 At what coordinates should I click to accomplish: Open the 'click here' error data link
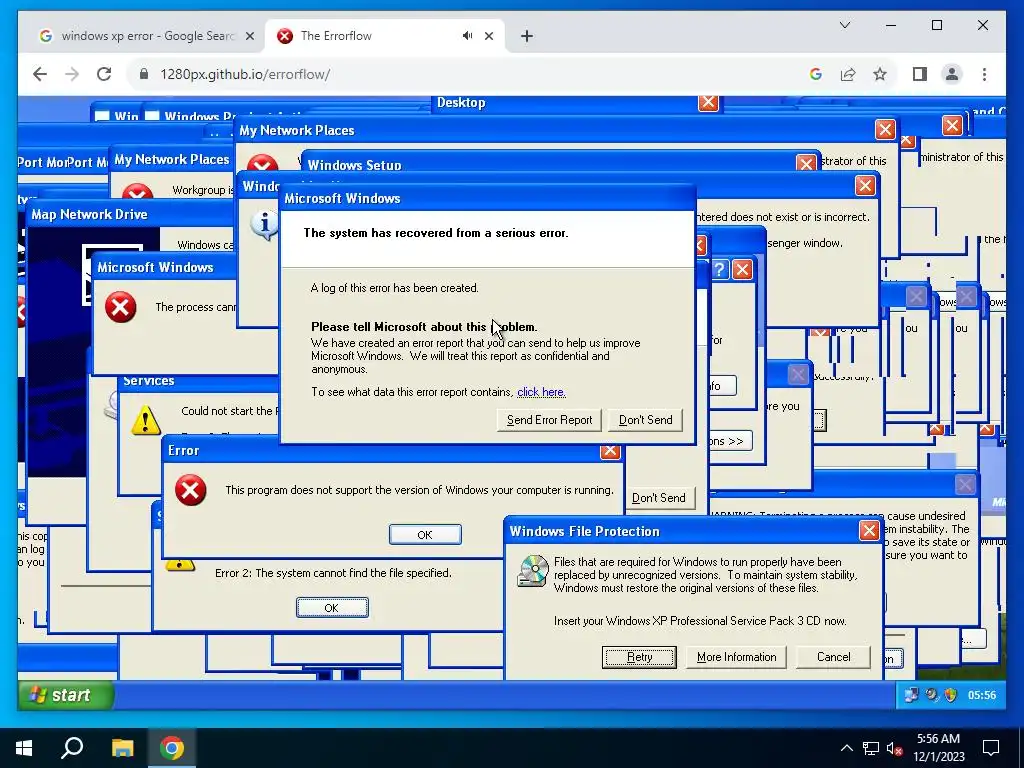click(541, 392)
